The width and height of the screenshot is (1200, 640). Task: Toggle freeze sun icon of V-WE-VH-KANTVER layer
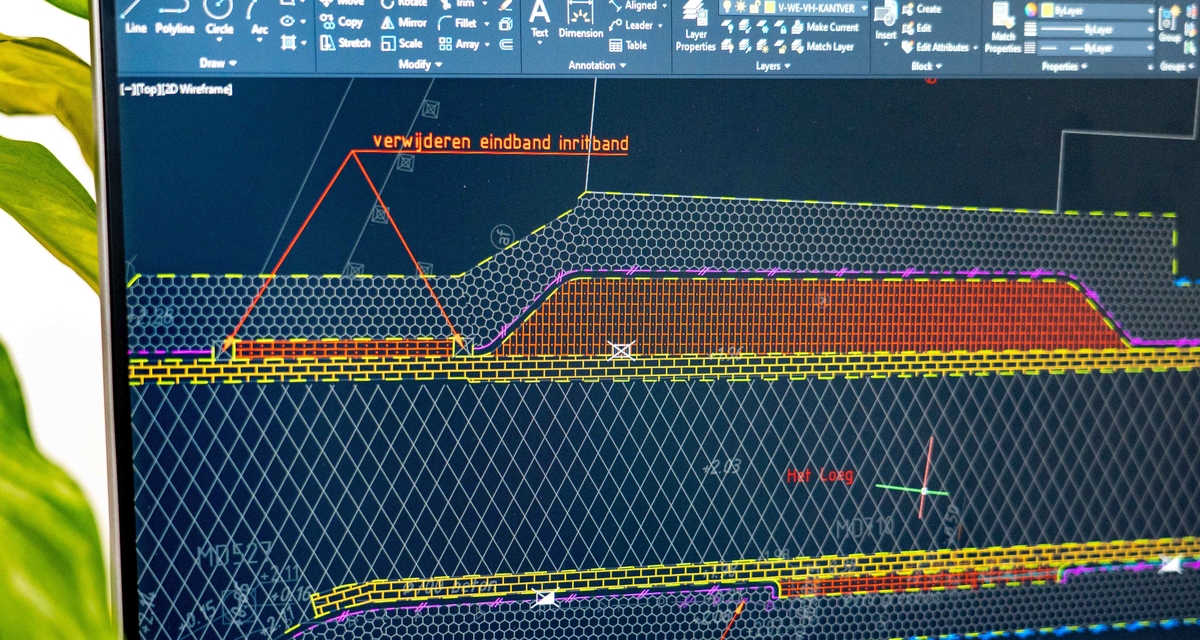(740, 7)
